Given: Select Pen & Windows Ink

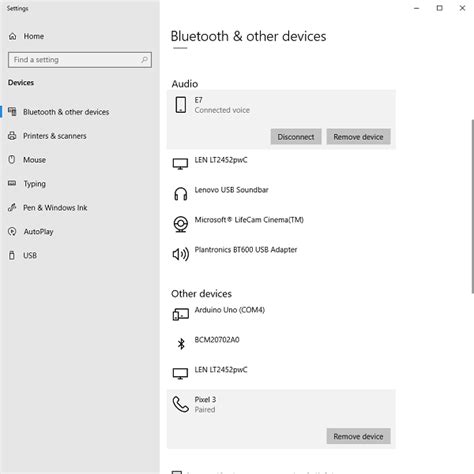Looking at the screenshot, I should (x=55, y=208).
